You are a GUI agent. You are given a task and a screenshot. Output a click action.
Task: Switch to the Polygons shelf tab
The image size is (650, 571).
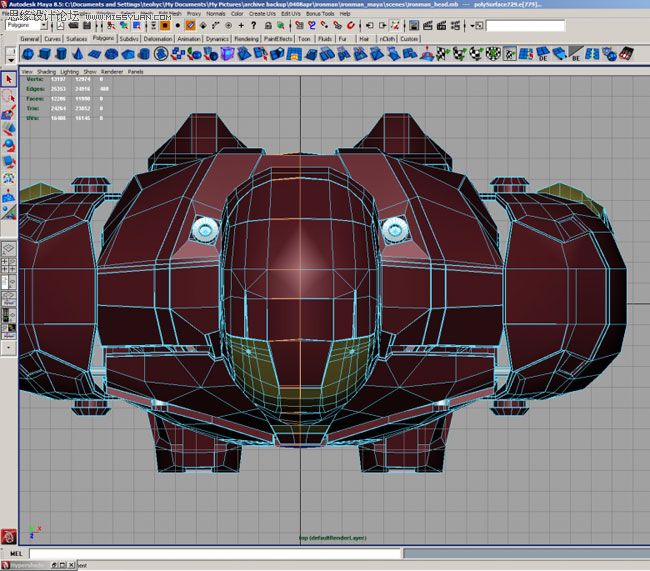click(x=103, y=39)
